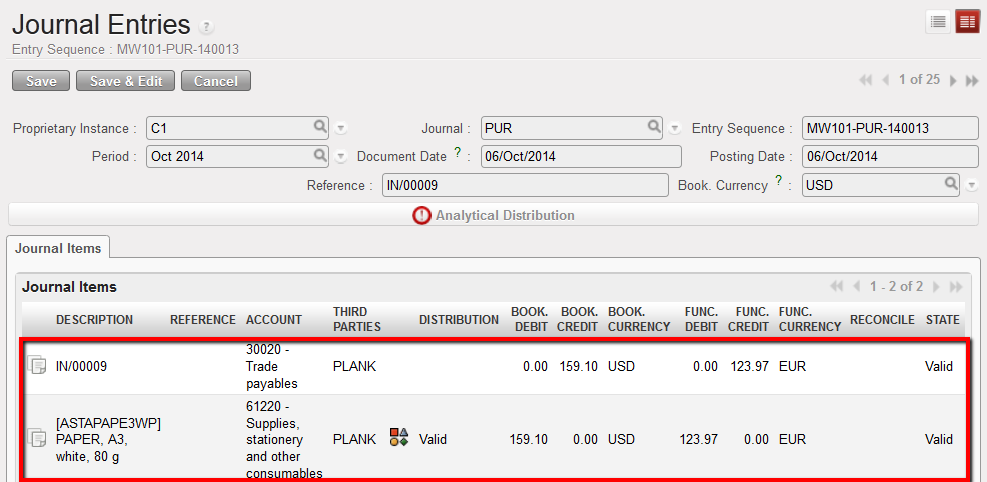Click Save & Edit button
The height and width of the screenshot is (482, 987).
tap(125, 81)
